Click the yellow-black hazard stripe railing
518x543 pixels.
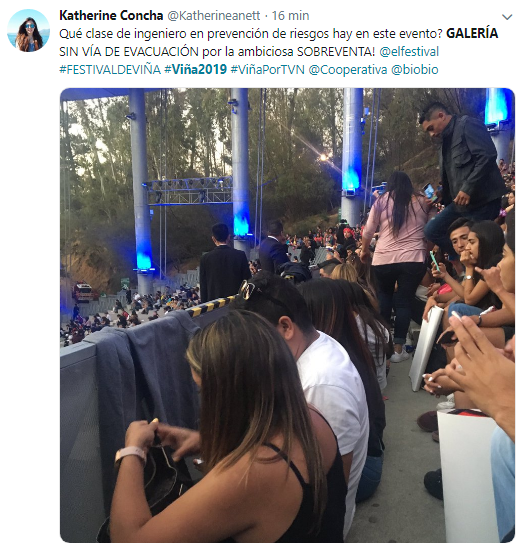tap(212, 306)
